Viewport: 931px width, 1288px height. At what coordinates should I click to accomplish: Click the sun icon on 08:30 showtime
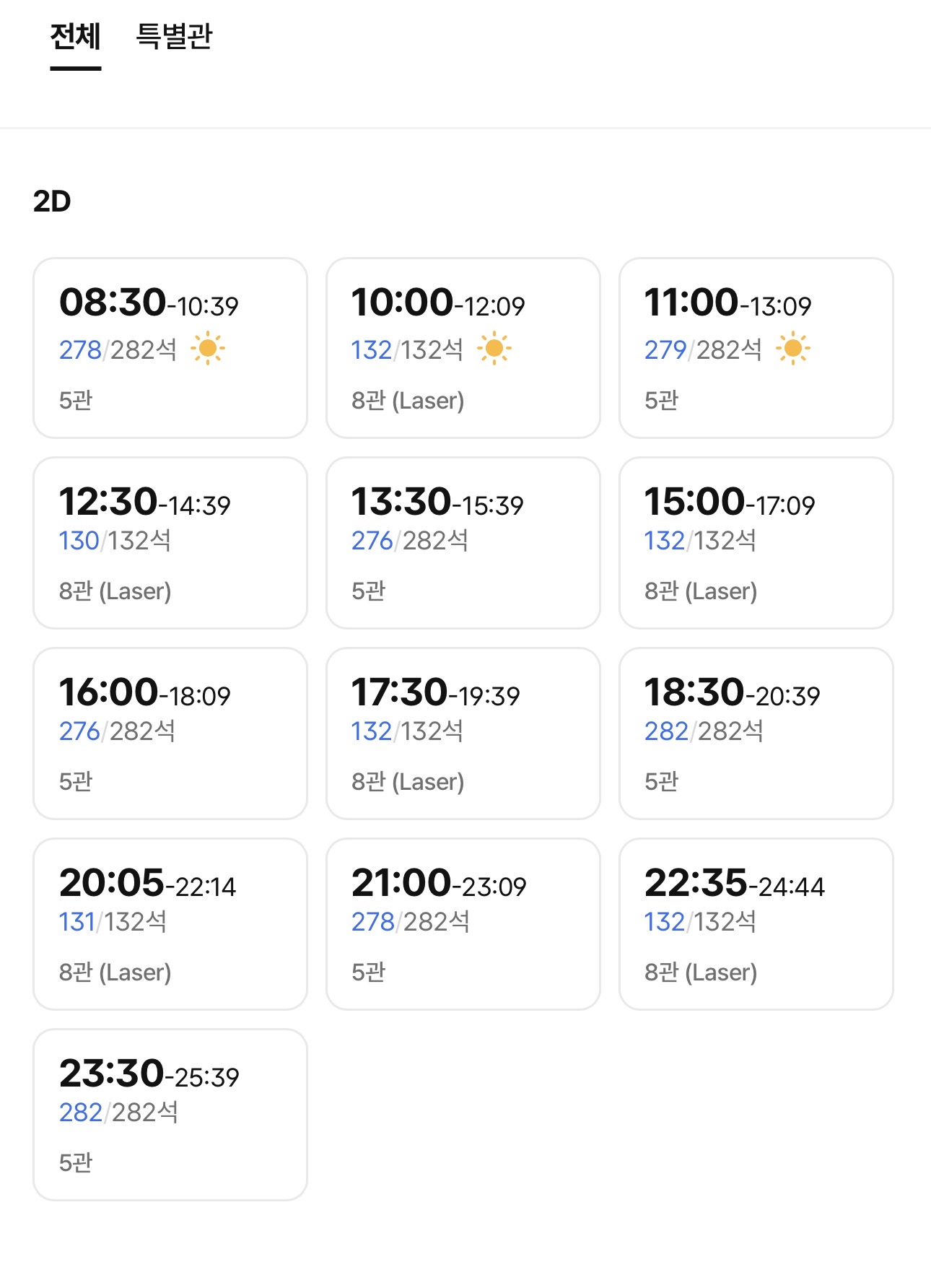[208, 349]
